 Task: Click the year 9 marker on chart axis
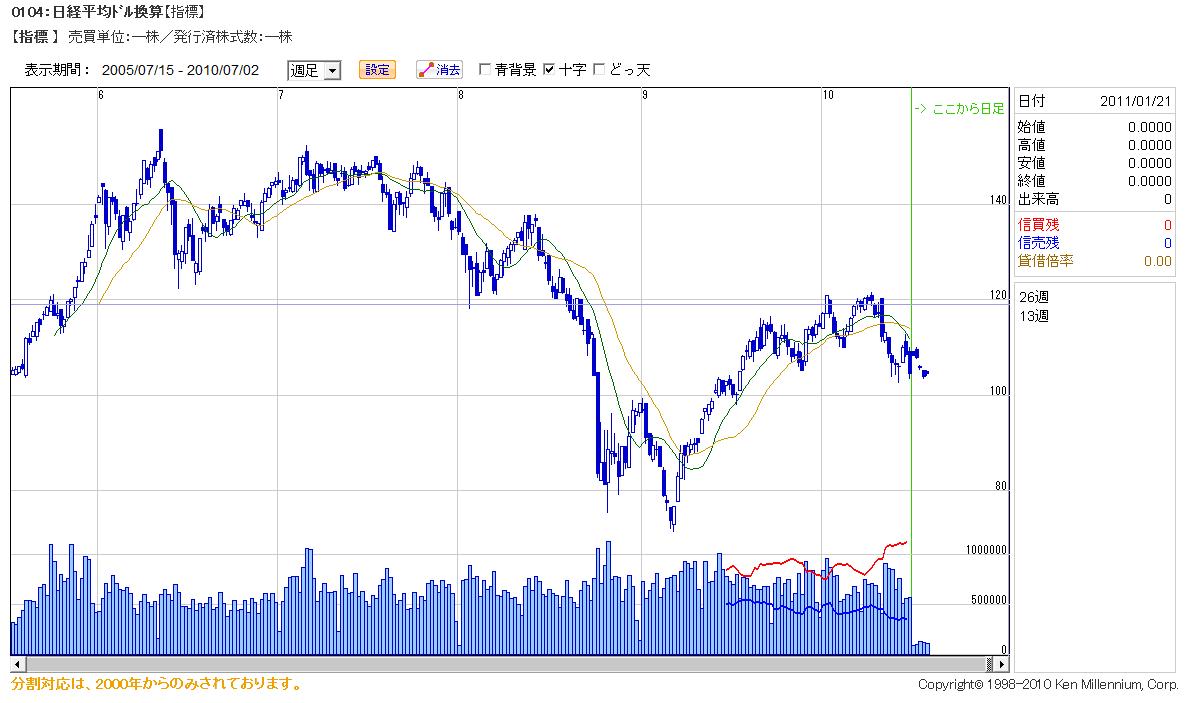click(x=645, y=95)
